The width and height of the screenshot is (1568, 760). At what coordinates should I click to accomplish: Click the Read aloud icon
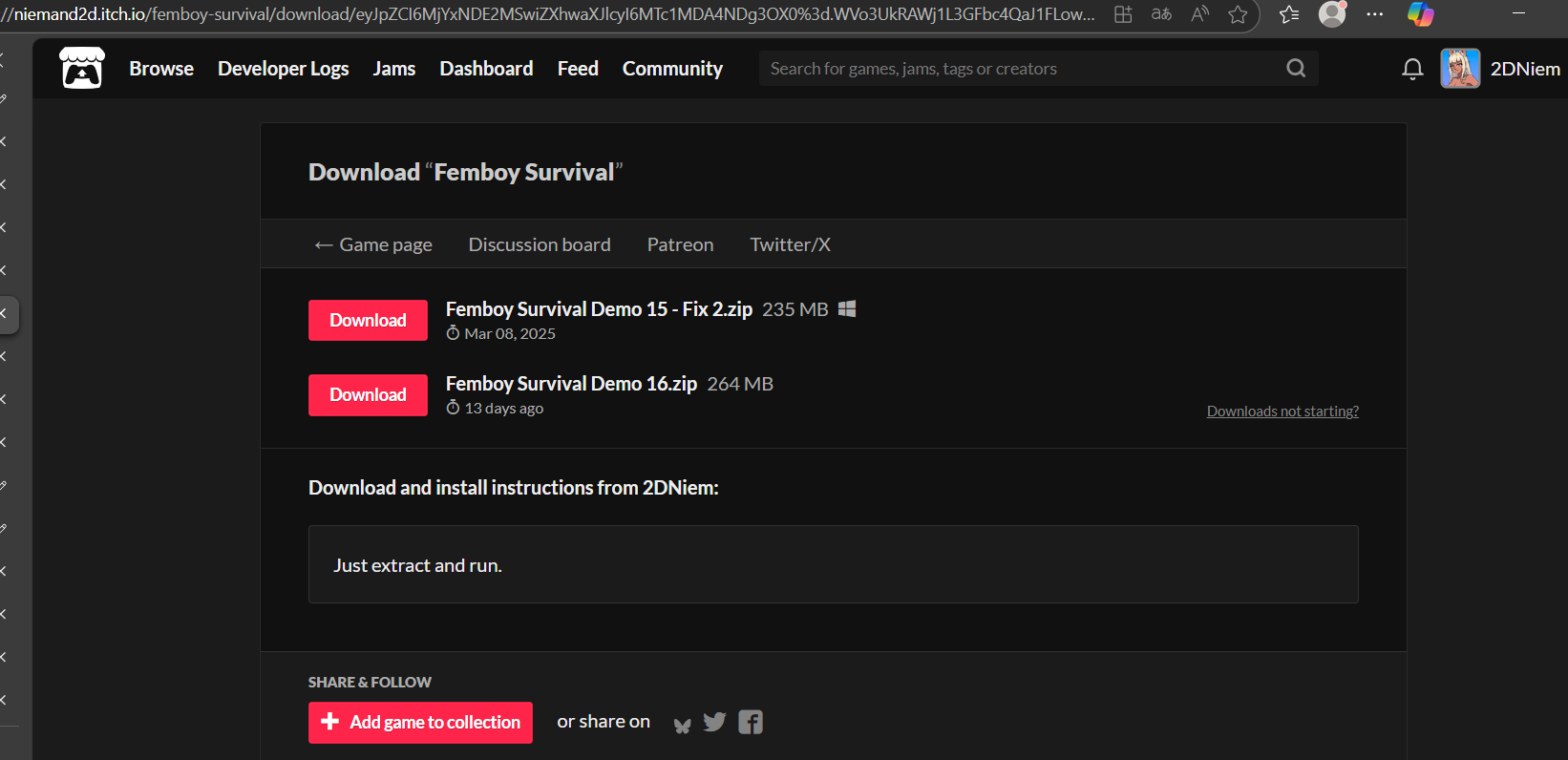[1200, 14]
